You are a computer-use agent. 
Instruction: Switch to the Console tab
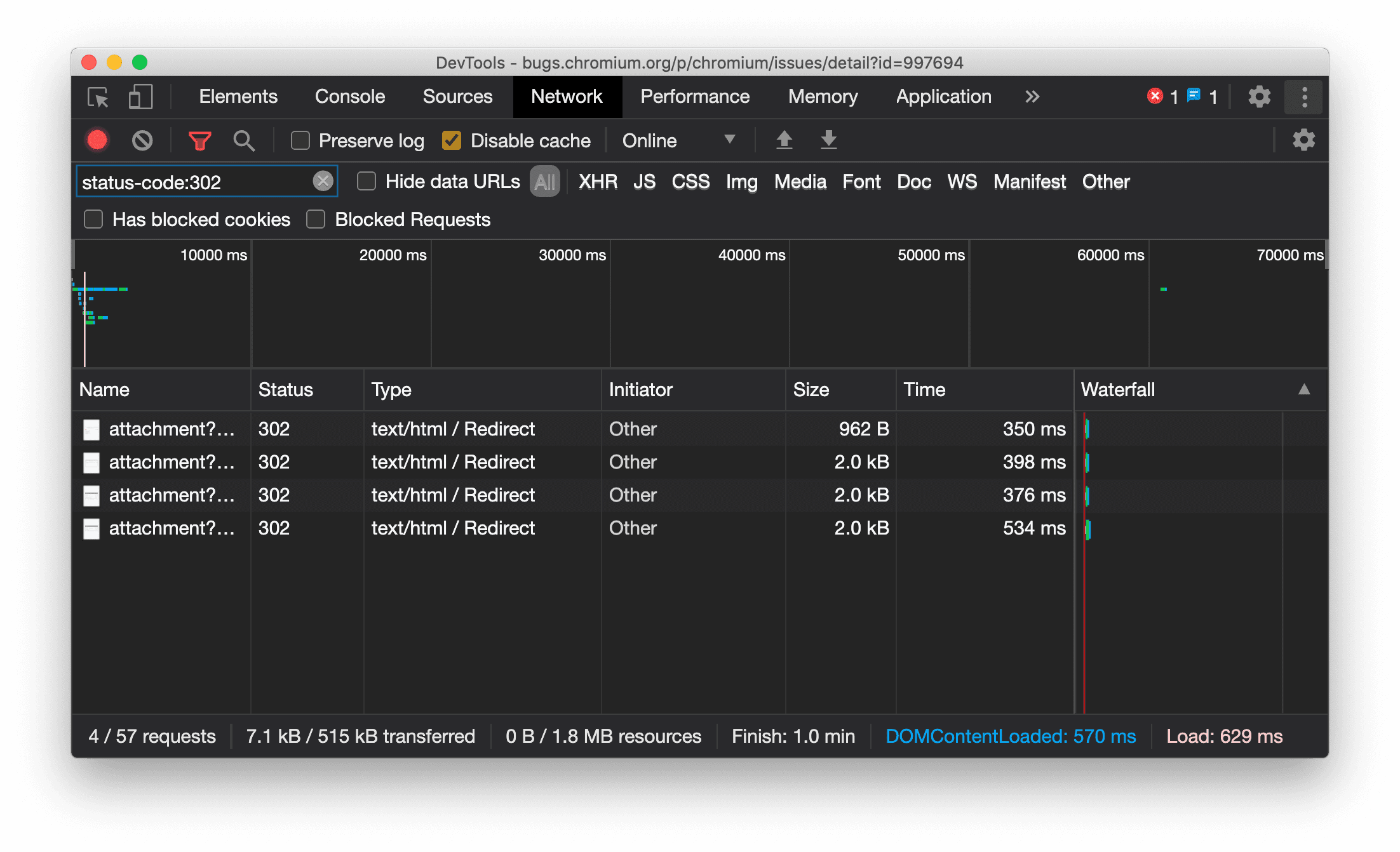350,96
